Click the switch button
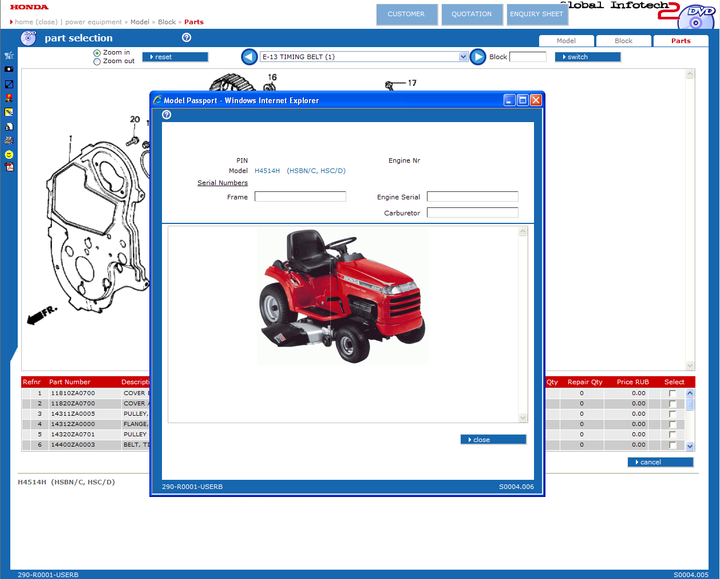The image size is (720, 579). (588, 57)
